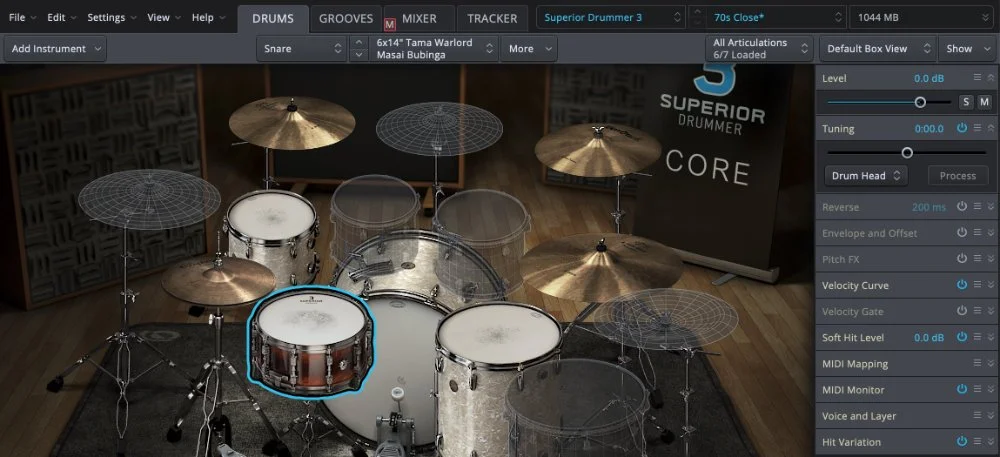Toggle Soft Hit Level power switch
The image size is (1000, 457).
pos(962,337)
